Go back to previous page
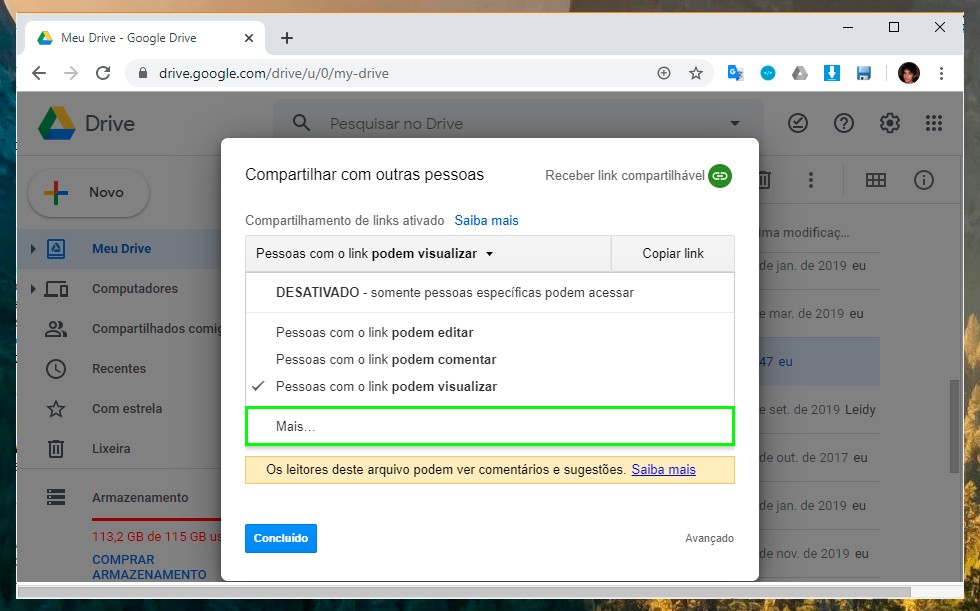The image size is (980, 611). click(x=39, y=73)
